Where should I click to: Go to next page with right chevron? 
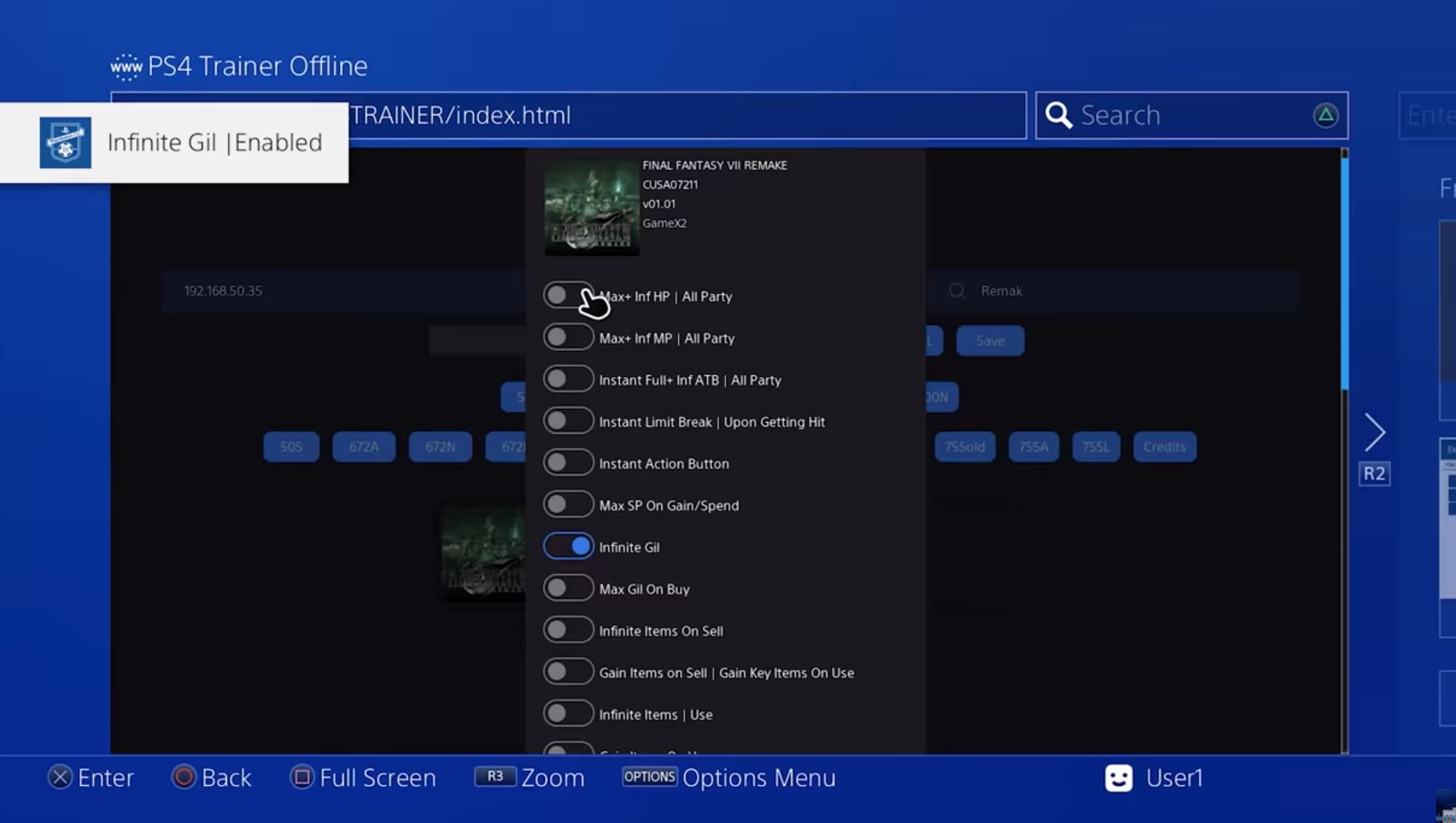(1375, 432)
